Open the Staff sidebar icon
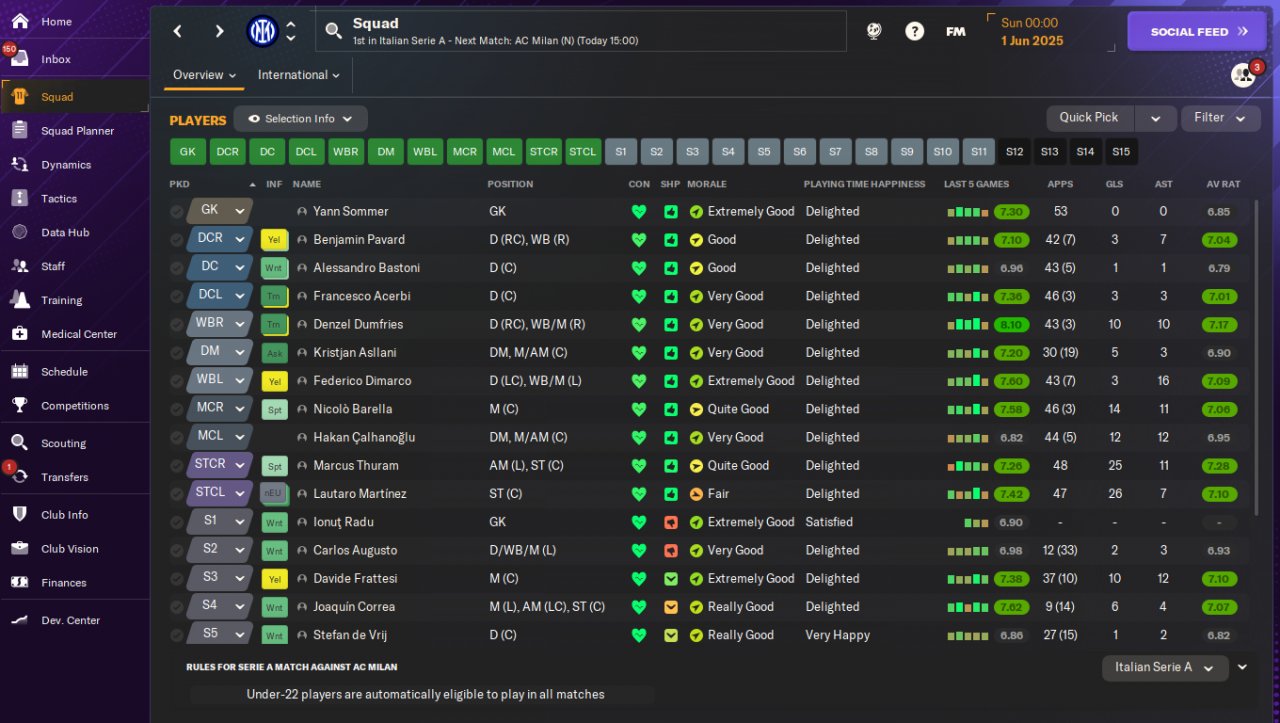1280x723 pixels. click(20, 266)
